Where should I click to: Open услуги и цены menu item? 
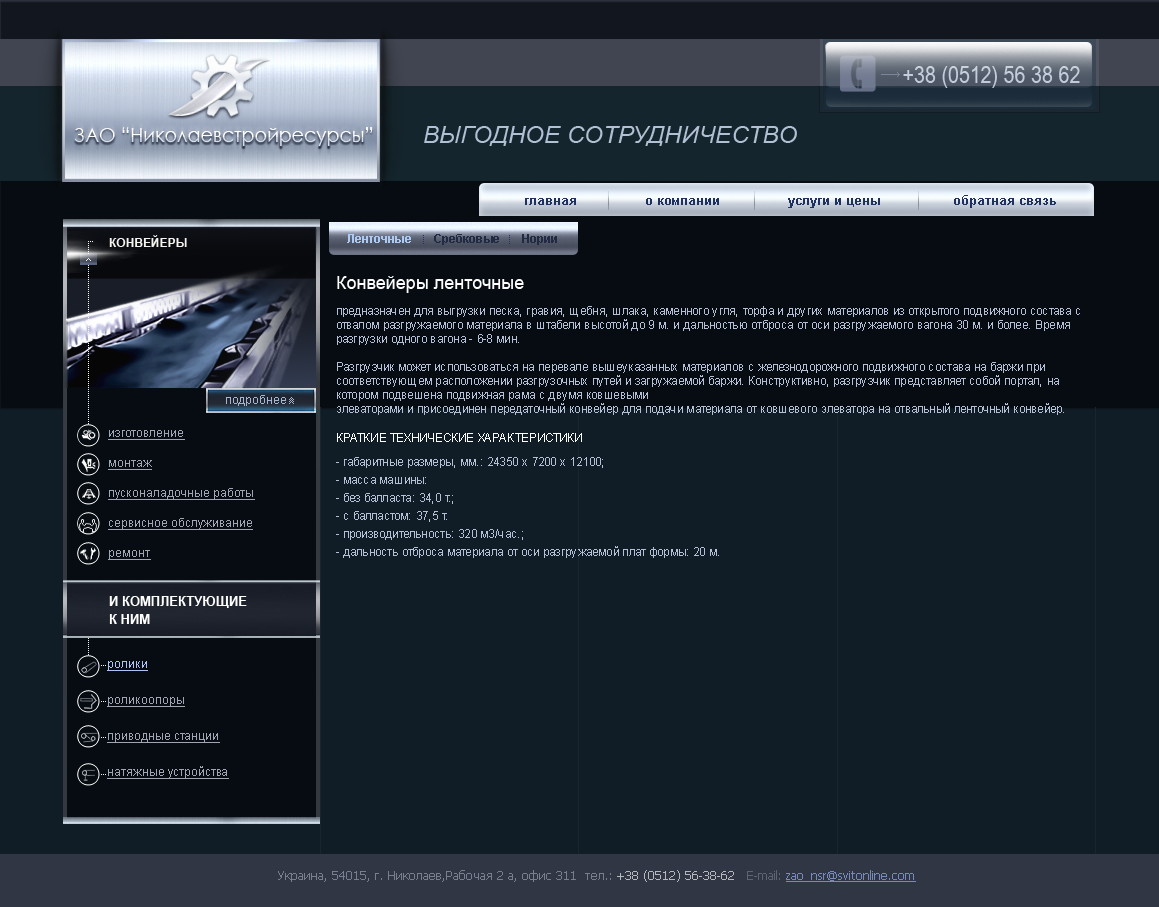coord(834,201)
